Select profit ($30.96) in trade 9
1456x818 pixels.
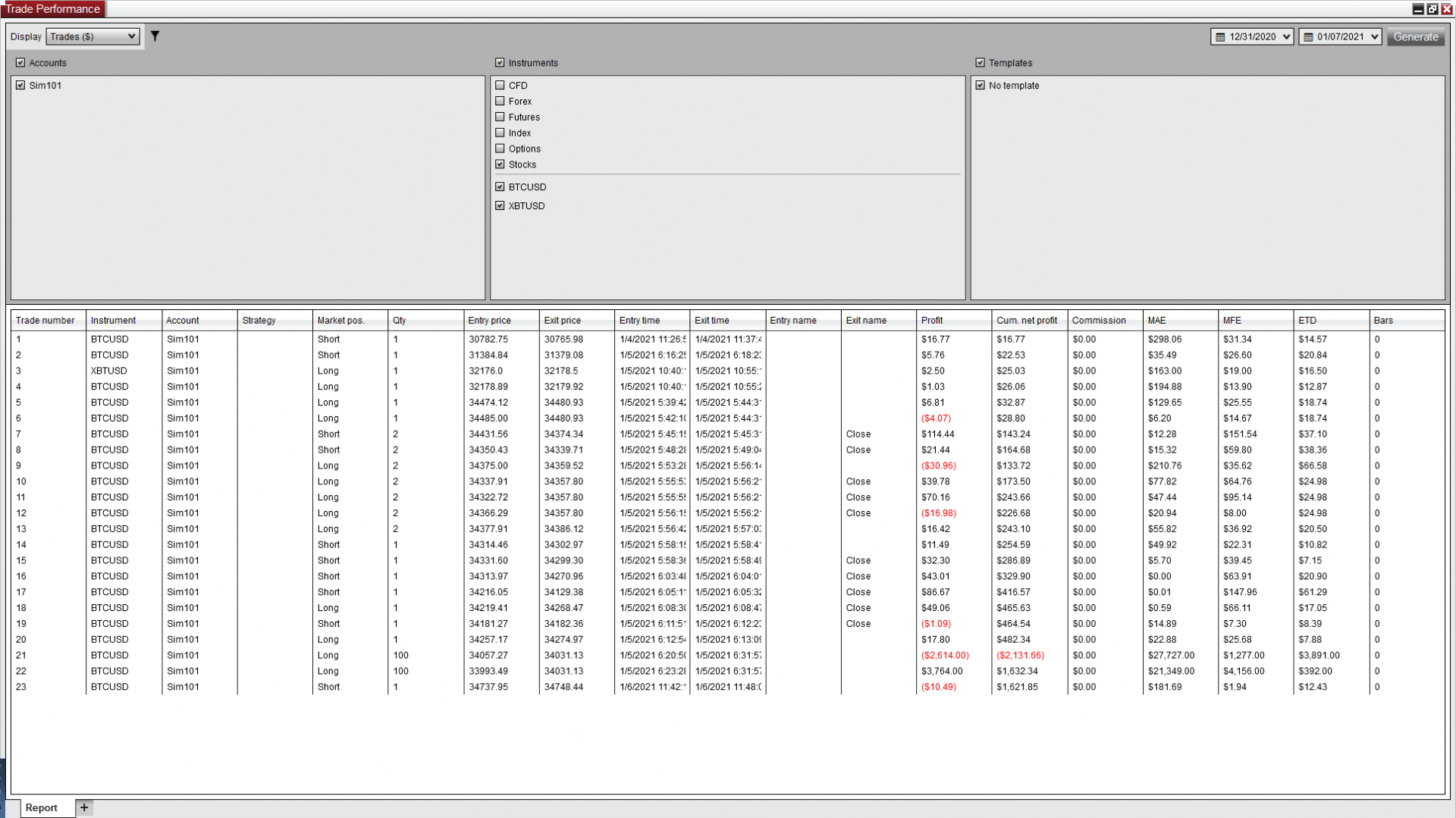tap(939, 465)
